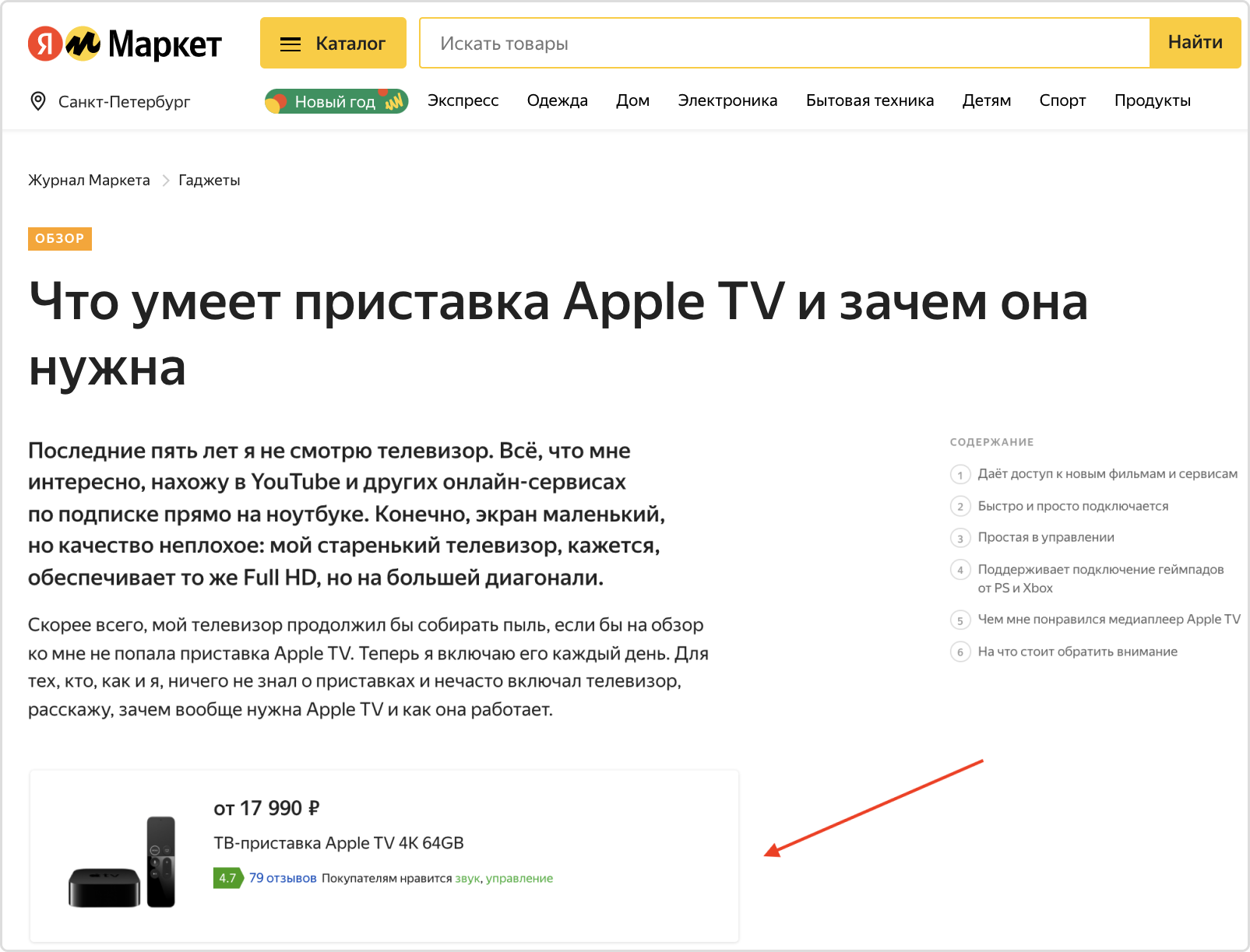Image resolution: width=1250 pixels, height=952 pixels.
Task: Open the Каталог button
Action: (x=333, y=43)
